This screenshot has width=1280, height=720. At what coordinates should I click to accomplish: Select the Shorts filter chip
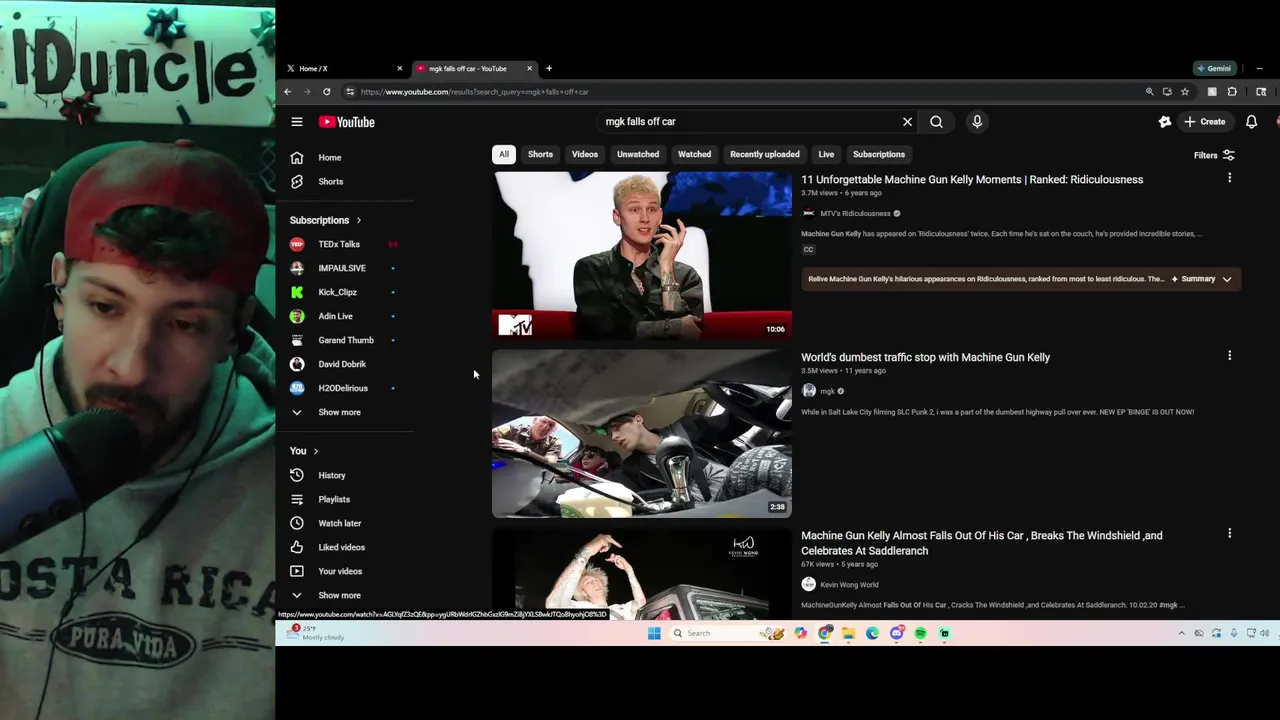(x=540, y=154)
